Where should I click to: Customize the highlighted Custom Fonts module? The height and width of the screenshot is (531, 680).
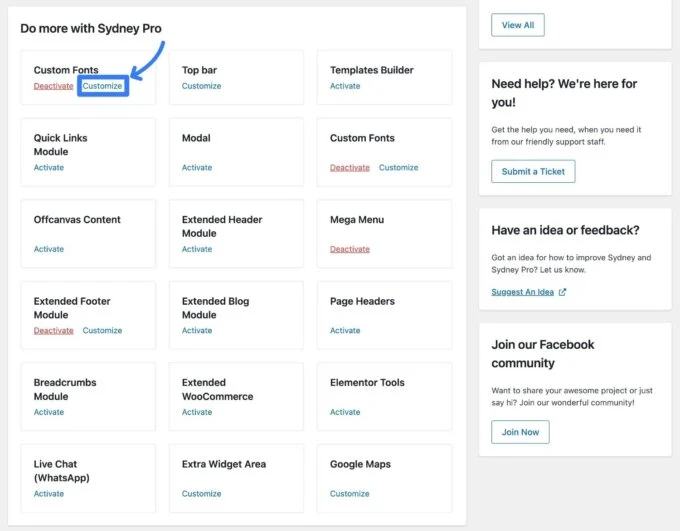[x=102, y=86]
